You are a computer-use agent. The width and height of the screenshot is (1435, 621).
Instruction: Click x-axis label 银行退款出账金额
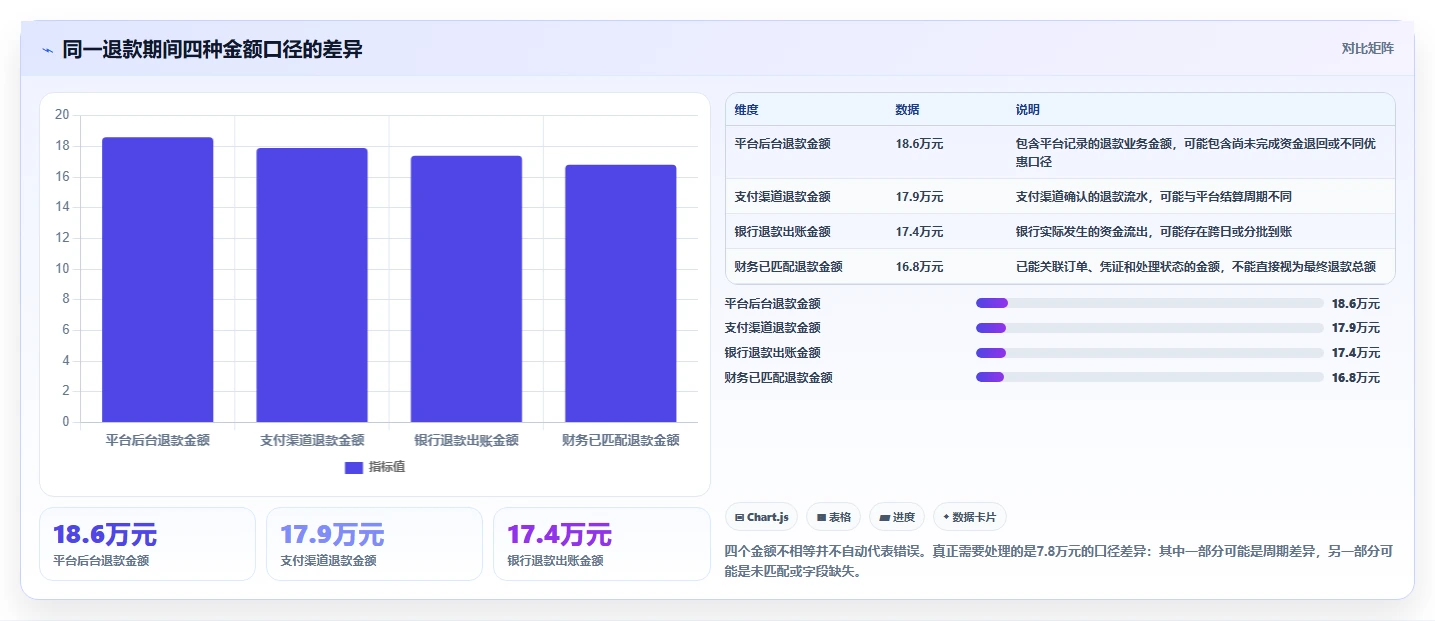point(466,440)
